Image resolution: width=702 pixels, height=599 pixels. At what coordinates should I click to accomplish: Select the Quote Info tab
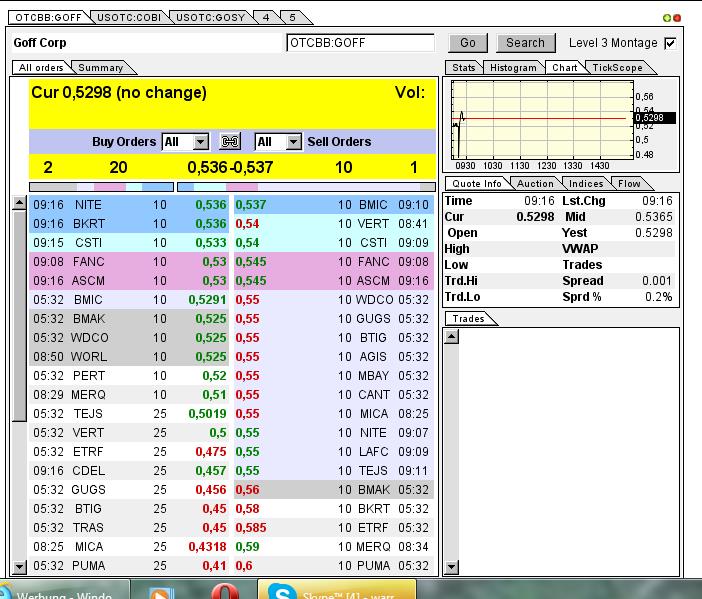[477, 184]
